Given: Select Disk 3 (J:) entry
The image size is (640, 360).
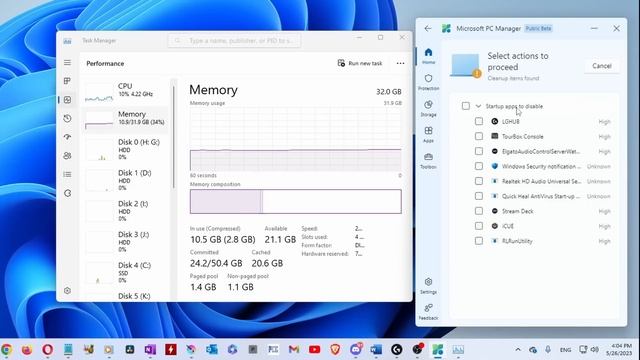Looking at the screenshot, I should pos(125,242).
